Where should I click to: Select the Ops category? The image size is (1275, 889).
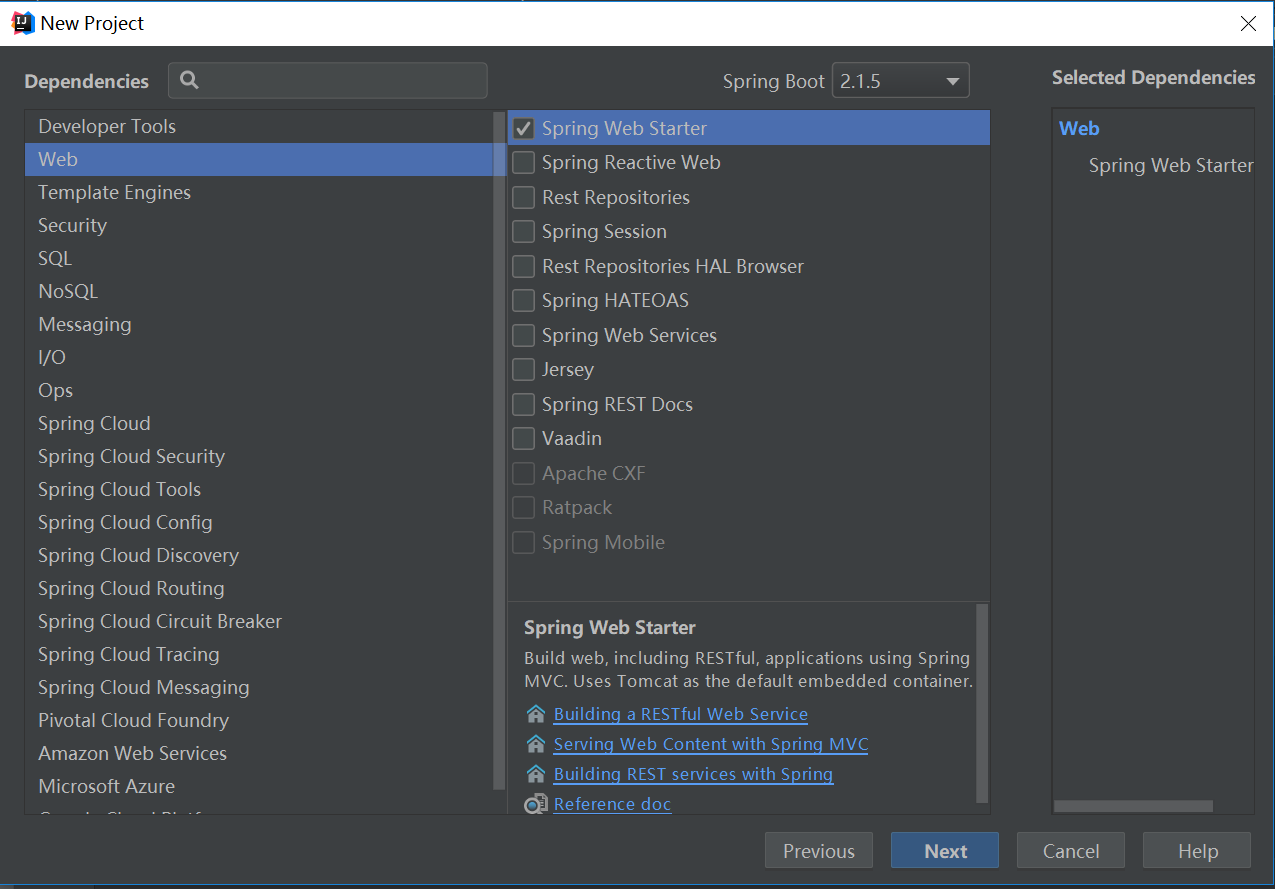(260, 390)
